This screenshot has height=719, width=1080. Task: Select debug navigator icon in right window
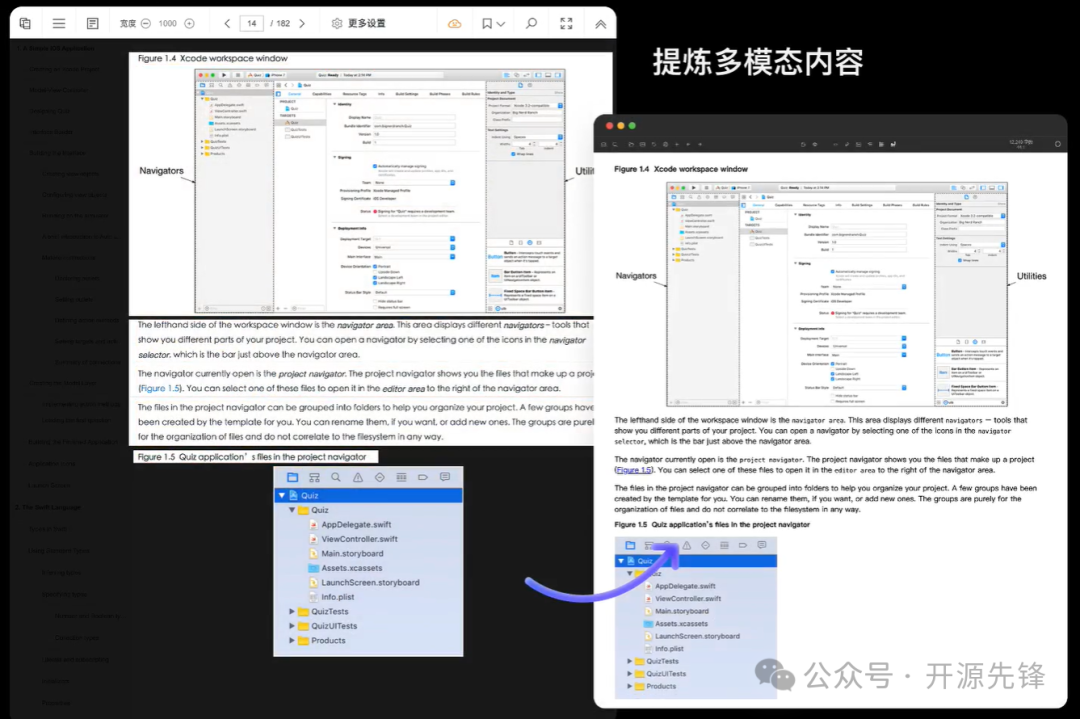tap(724, 545)
